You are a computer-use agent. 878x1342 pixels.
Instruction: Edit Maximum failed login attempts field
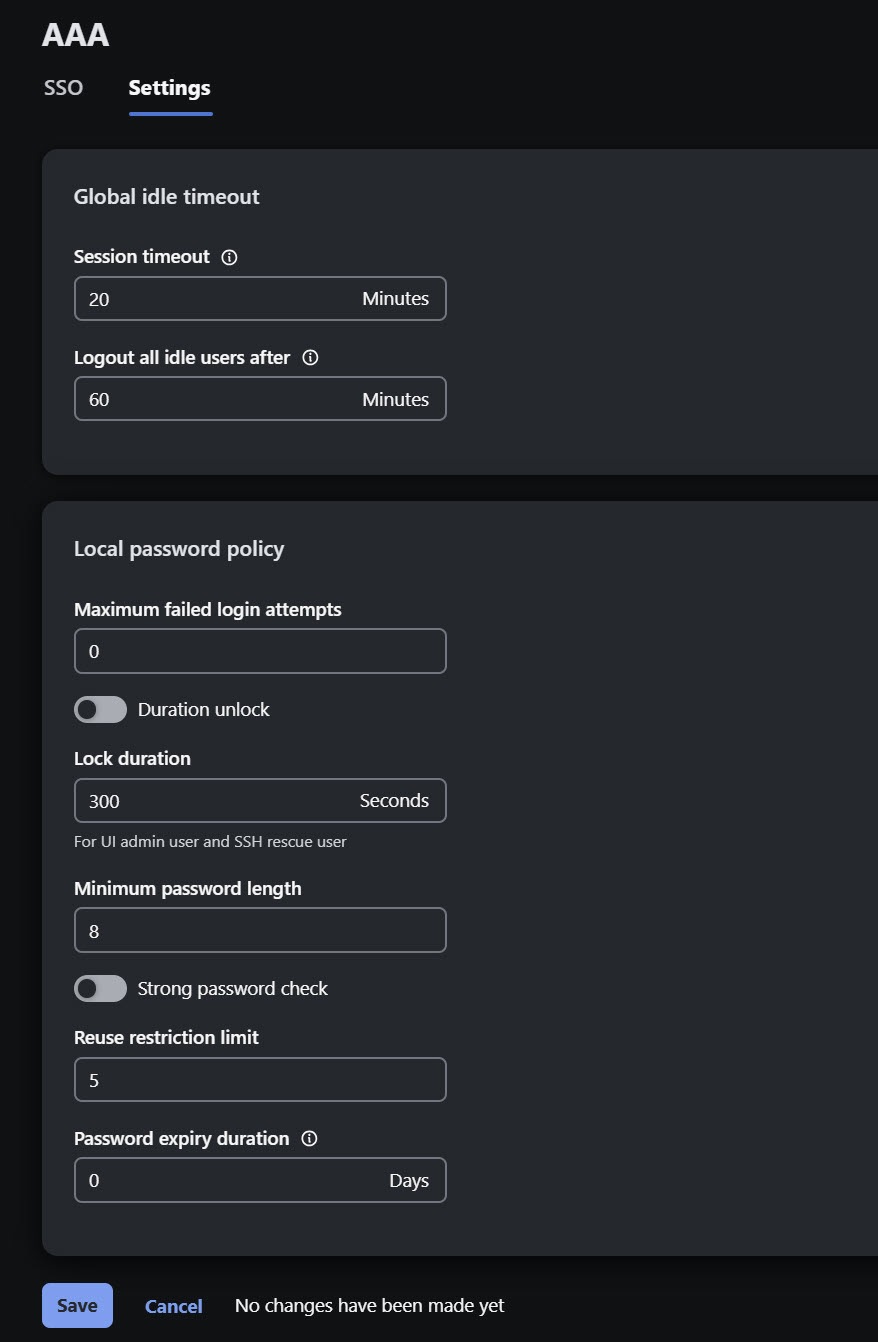[x=260, y=651]
